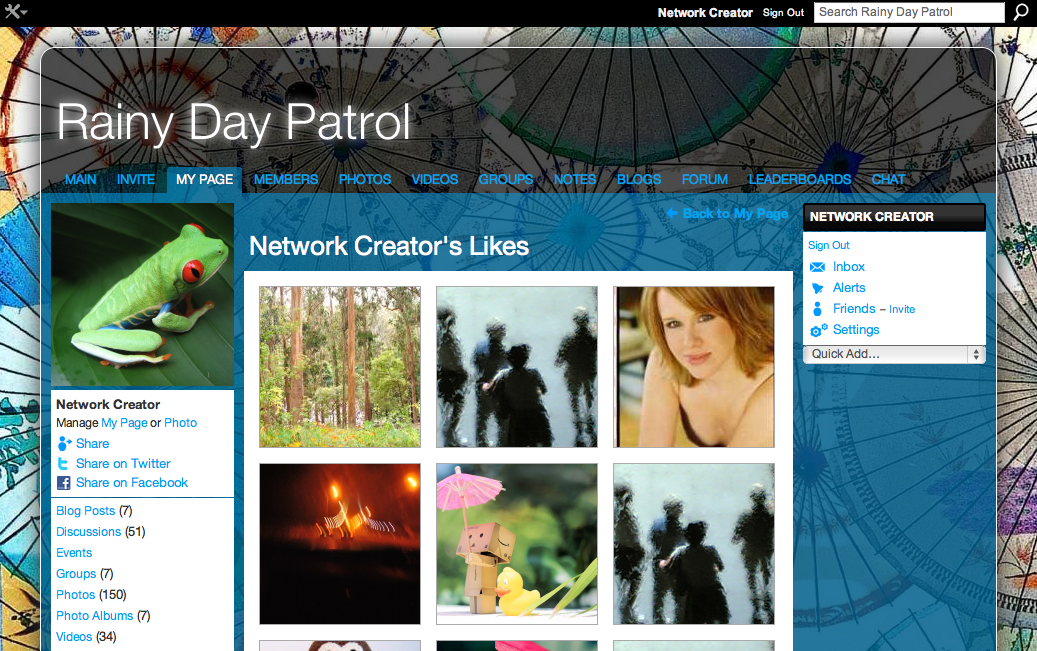Click the Share link
This screenshot has height=651, width=1037.
click(93, 443)
